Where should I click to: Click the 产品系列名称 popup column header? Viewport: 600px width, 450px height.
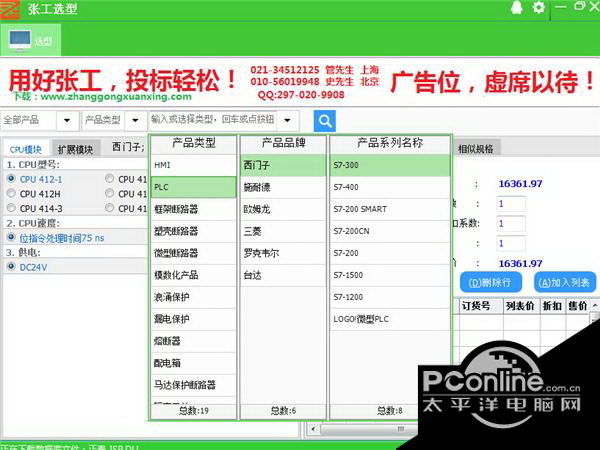pyautogui.click(x=390, y=144)
